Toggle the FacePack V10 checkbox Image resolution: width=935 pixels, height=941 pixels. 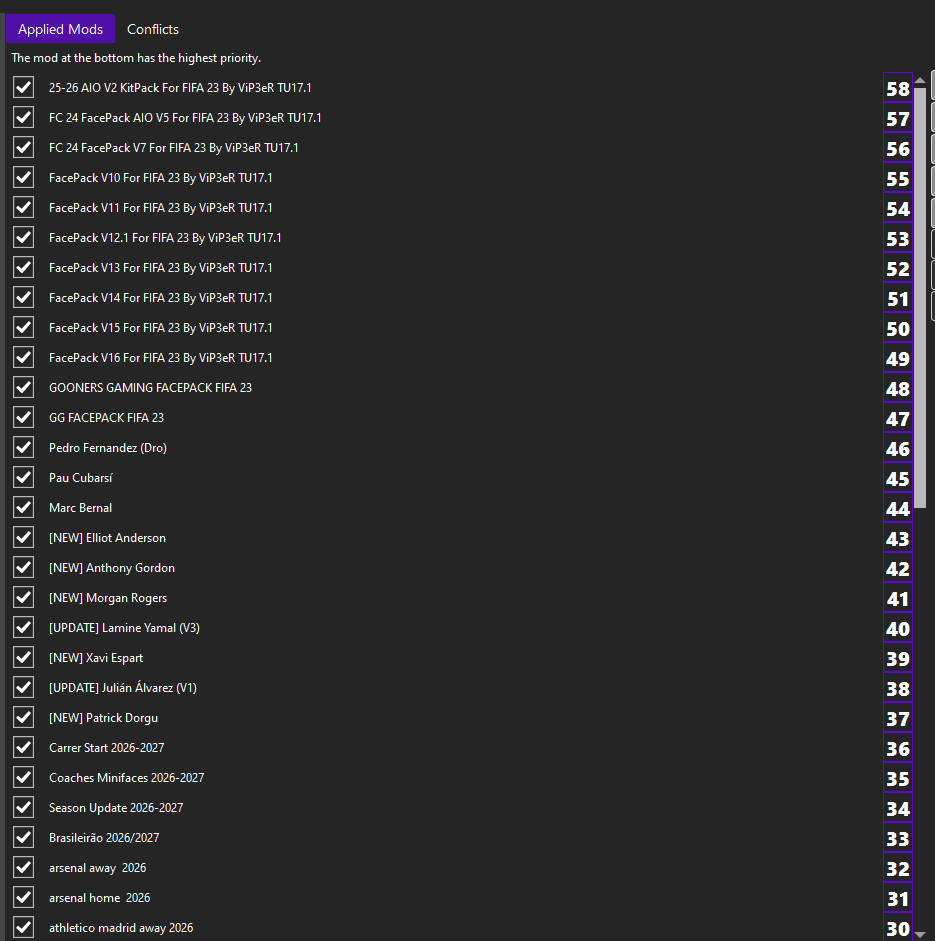tap(23, 177)
